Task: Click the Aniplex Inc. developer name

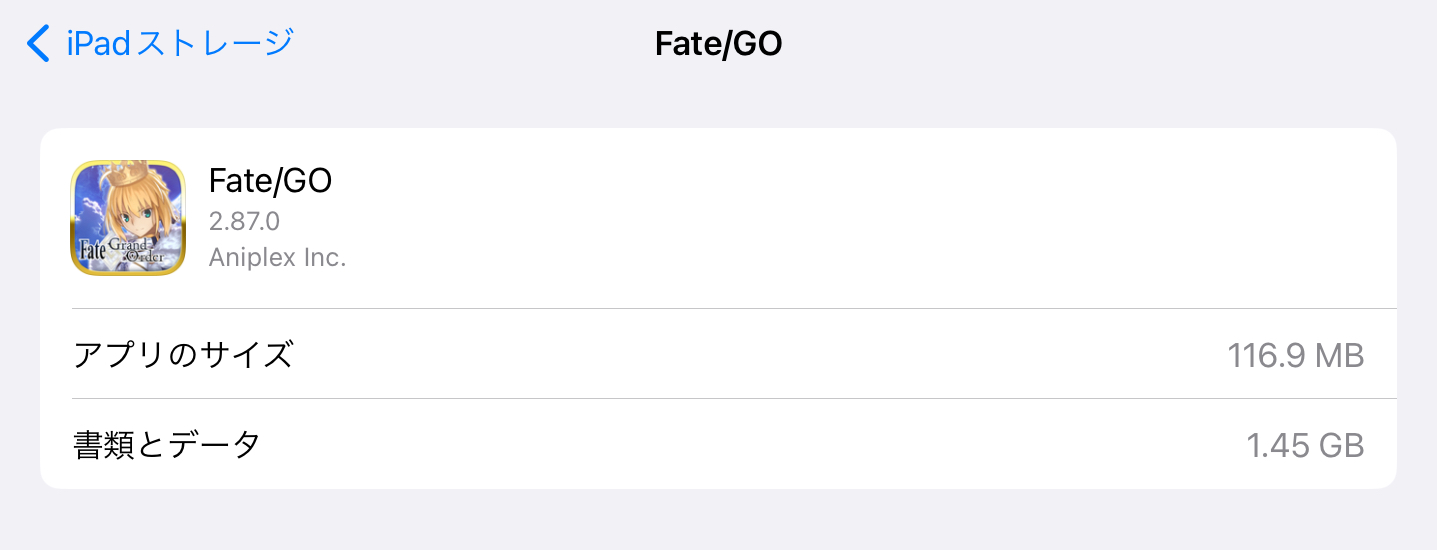Action: [277, 257]
